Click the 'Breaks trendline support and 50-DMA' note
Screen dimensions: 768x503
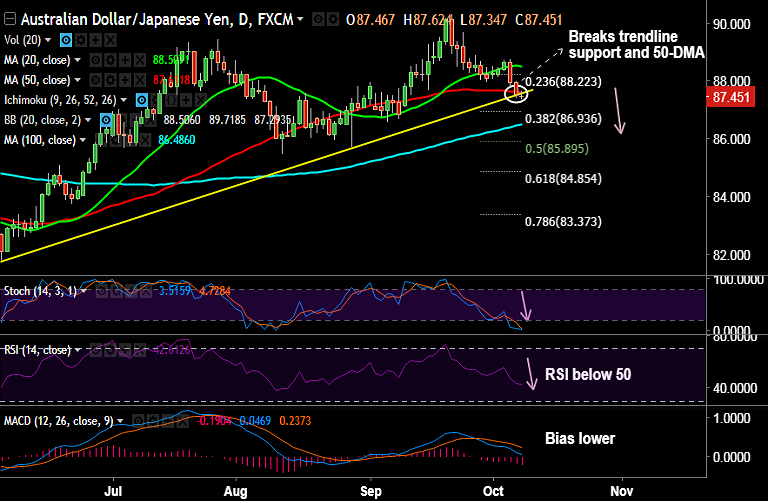coord(636,44)
